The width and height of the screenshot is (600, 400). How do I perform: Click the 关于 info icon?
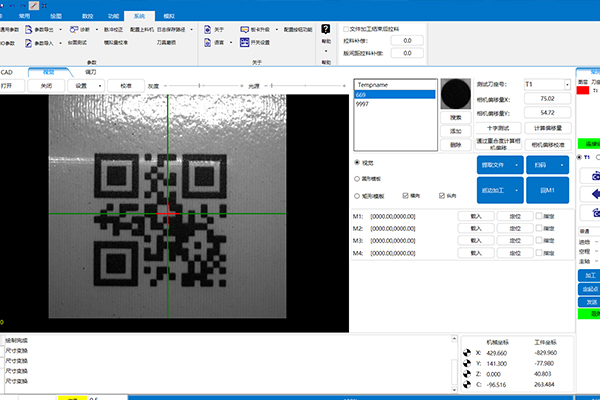tap(207, 31)
